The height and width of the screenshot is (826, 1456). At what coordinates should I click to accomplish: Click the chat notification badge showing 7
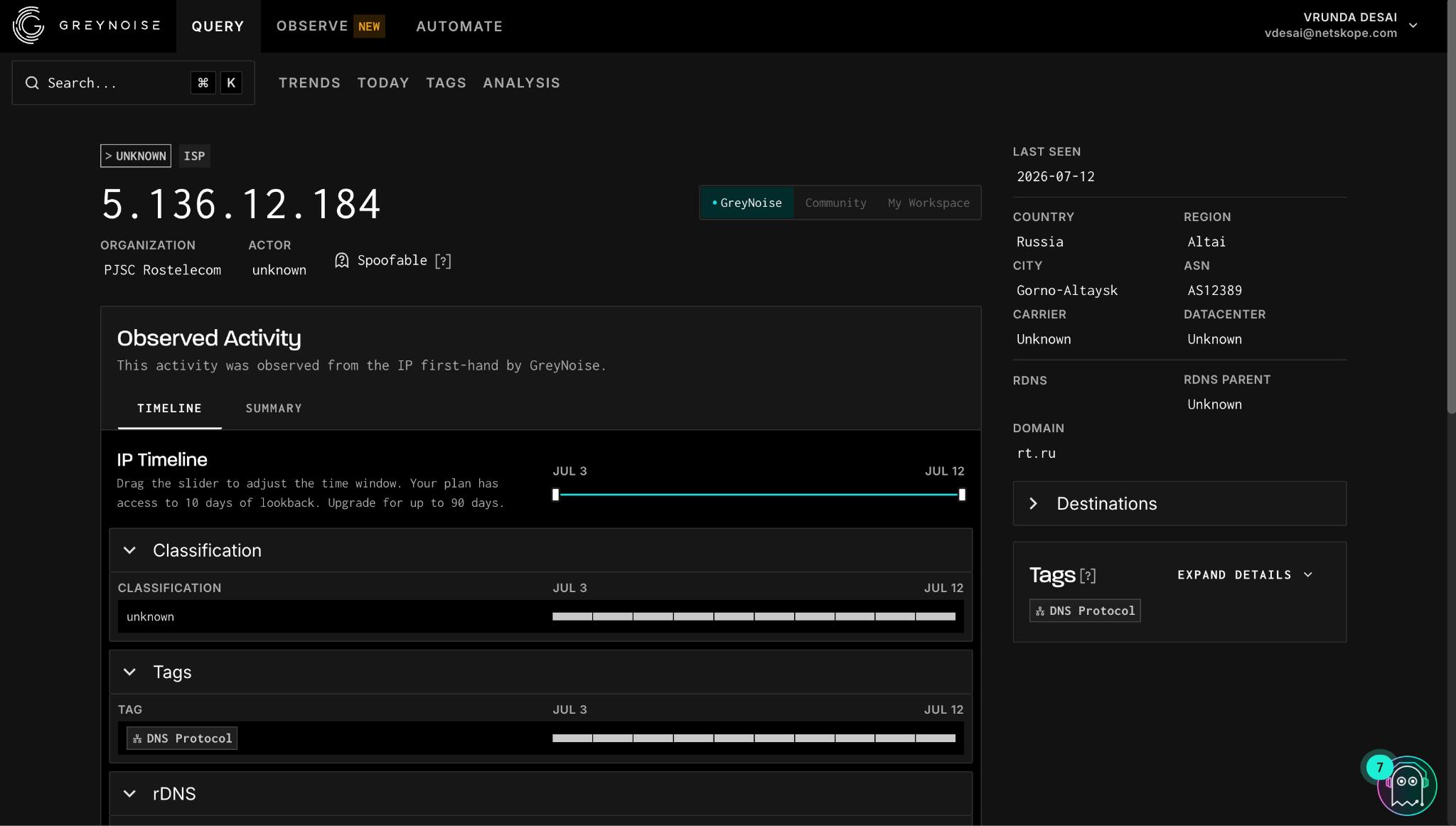[1379, 767]
